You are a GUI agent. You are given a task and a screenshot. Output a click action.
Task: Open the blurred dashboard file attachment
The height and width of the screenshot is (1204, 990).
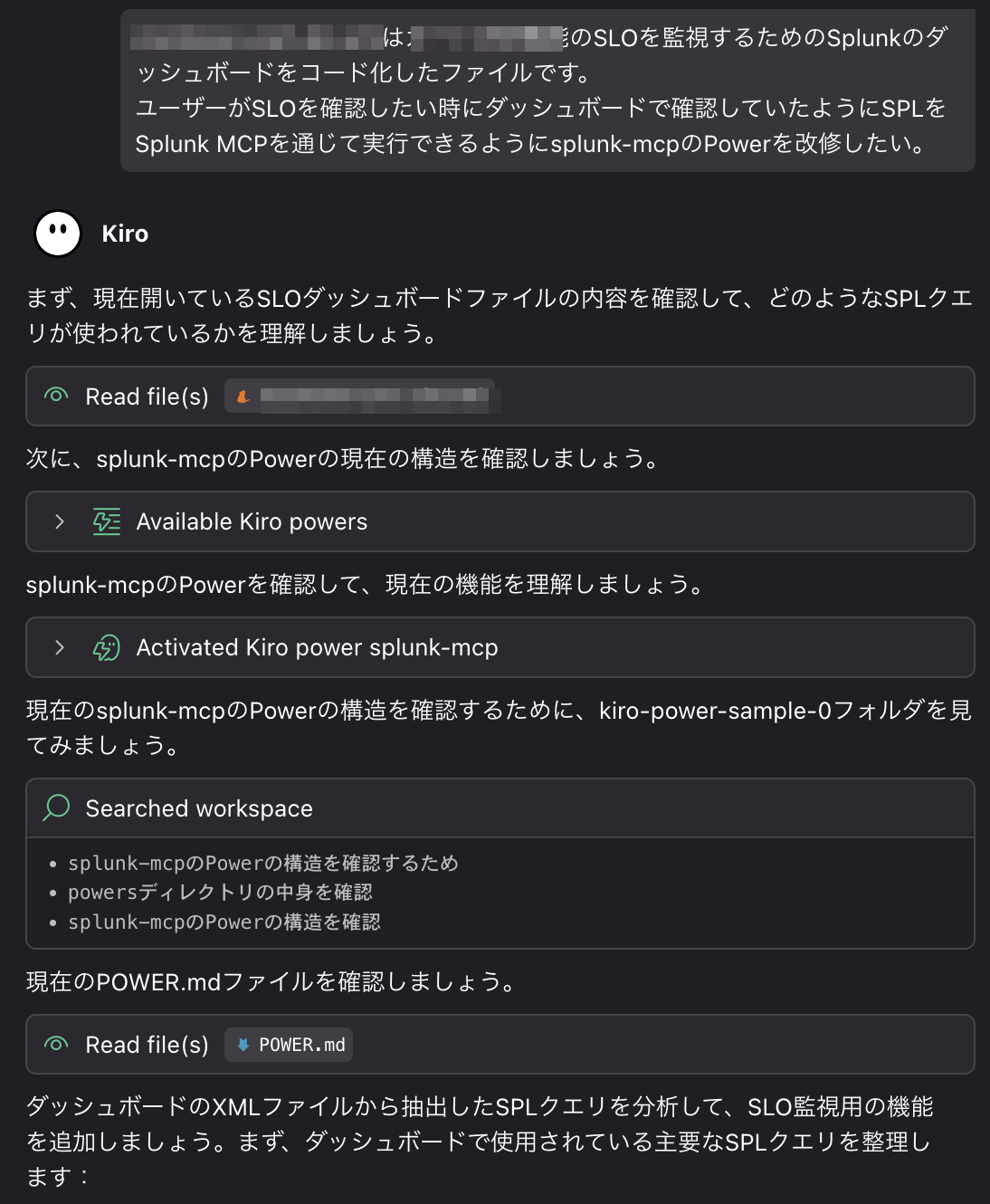362,397
